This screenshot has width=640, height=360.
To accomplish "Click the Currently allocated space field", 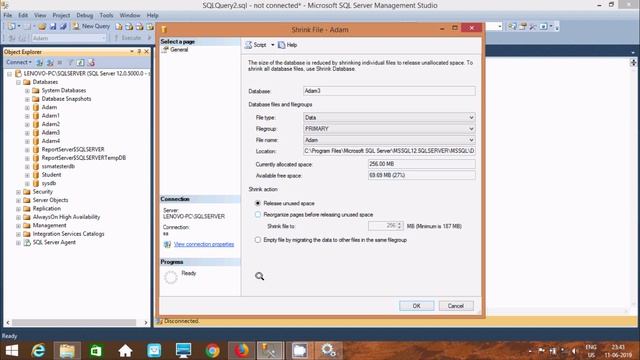I will tap(421, 164).
